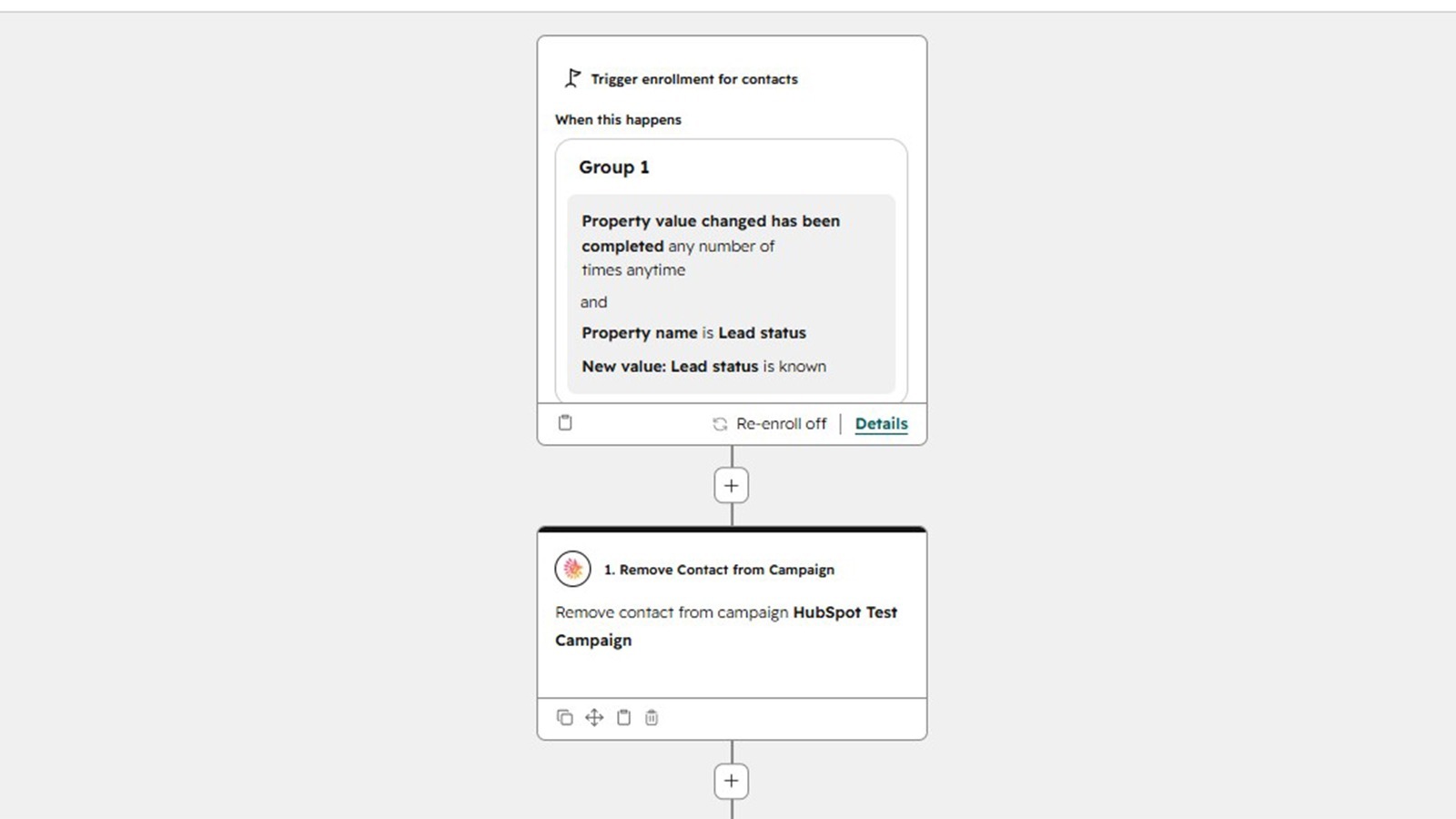Click the Remove Contact action's app logo

(x=572, y=569)
